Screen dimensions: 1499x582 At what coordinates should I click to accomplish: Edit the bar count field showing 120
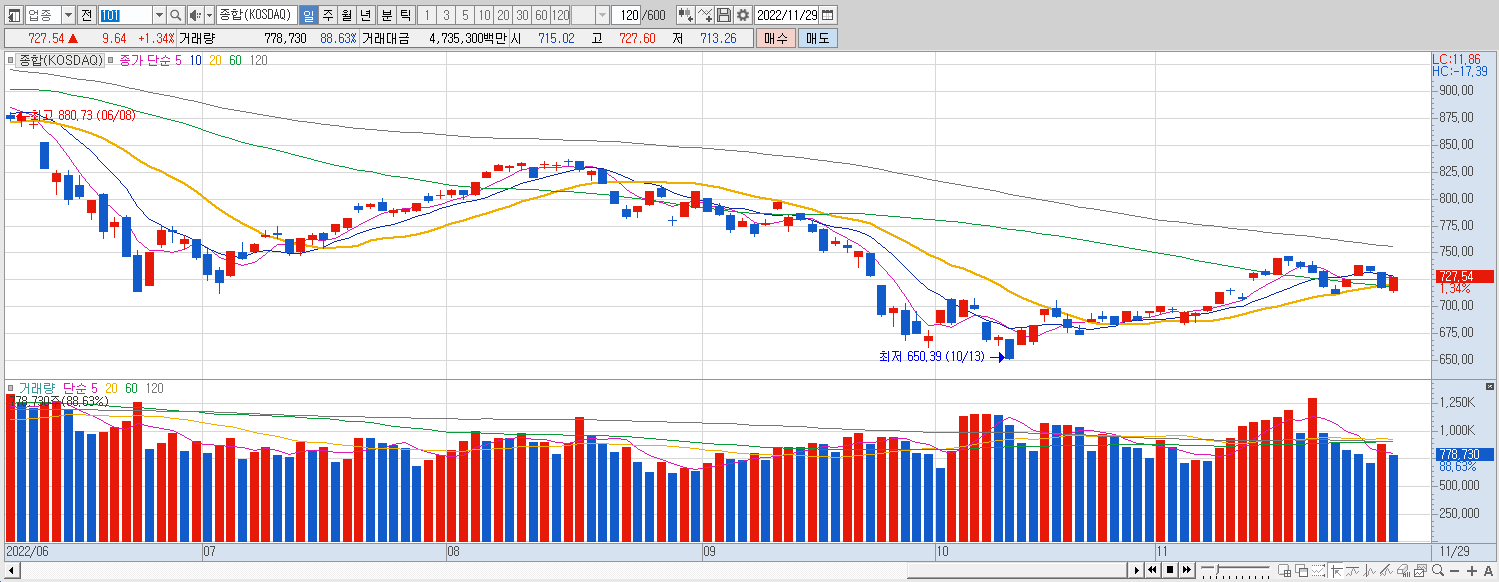pyautogui.click(x=626, y=15)
